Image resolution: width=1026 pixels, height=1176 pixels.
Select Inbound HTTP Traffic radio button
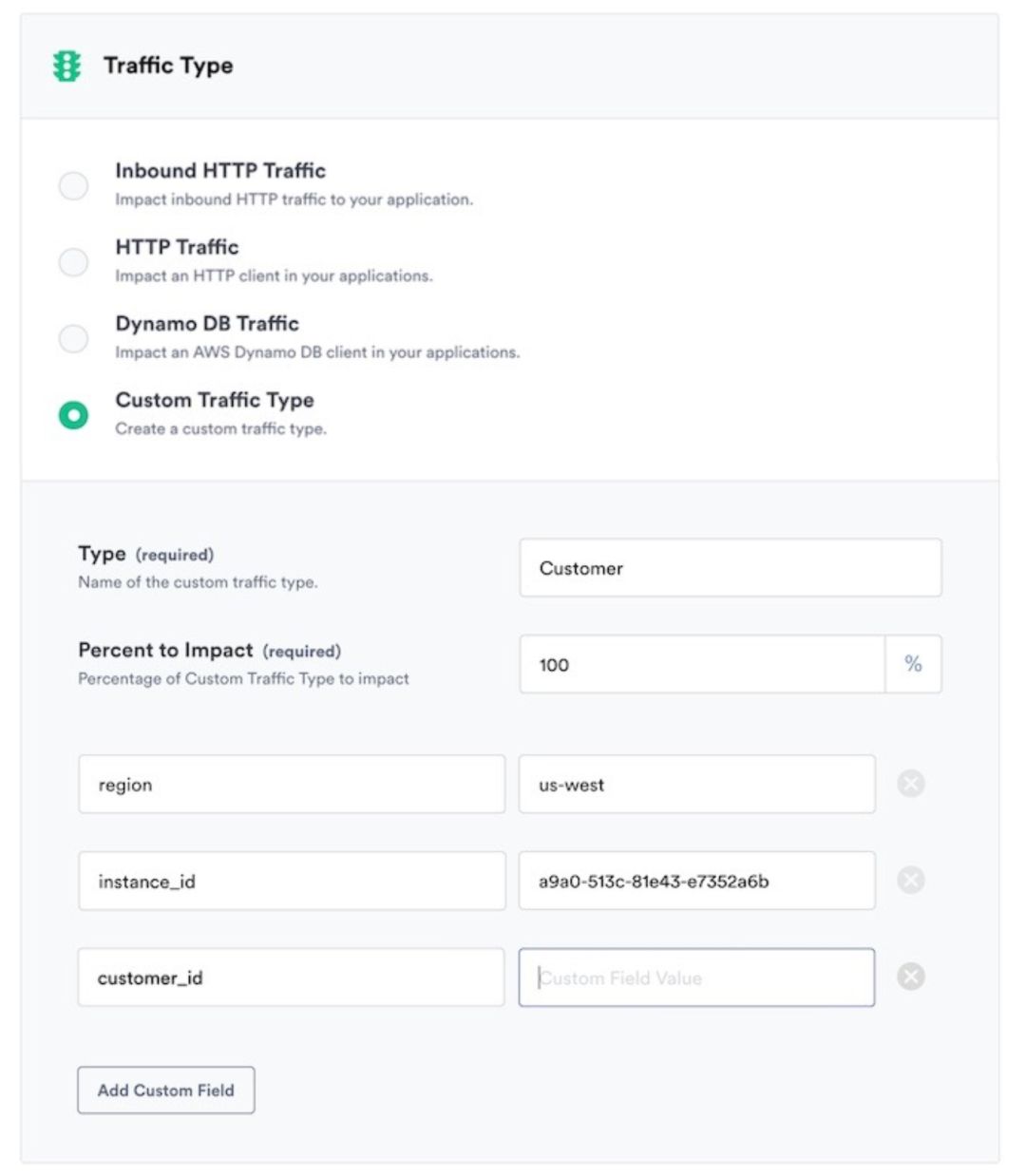(x=73, y=185)
